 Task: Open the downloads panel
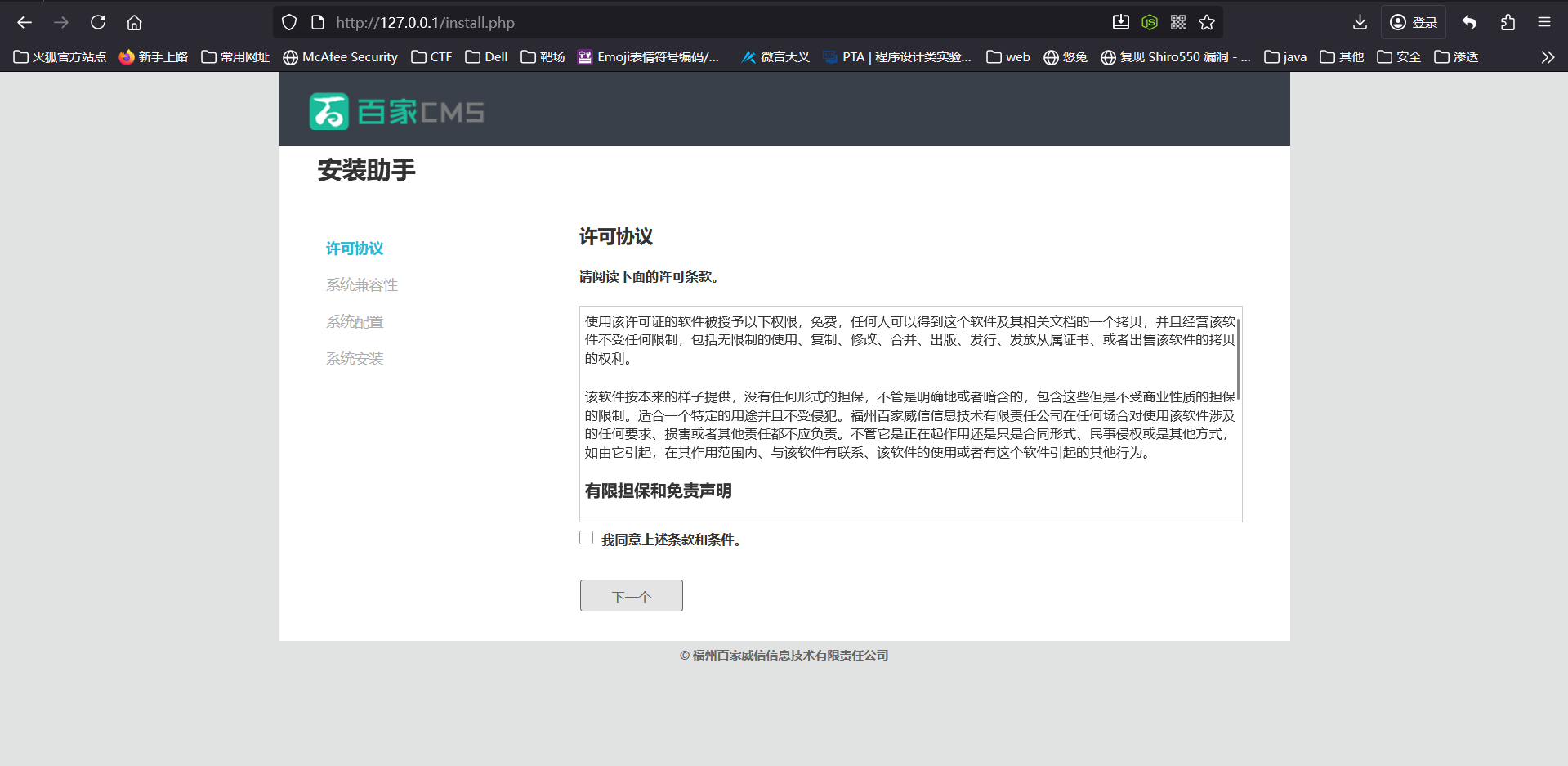coord(1360,22)
